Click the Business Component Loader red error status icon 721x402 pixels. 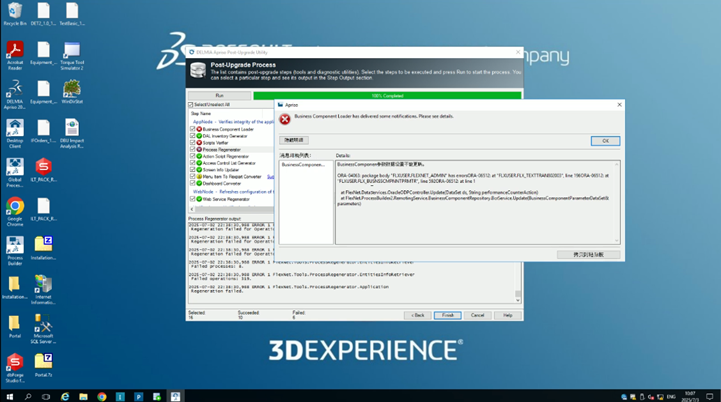coord(199,129)
